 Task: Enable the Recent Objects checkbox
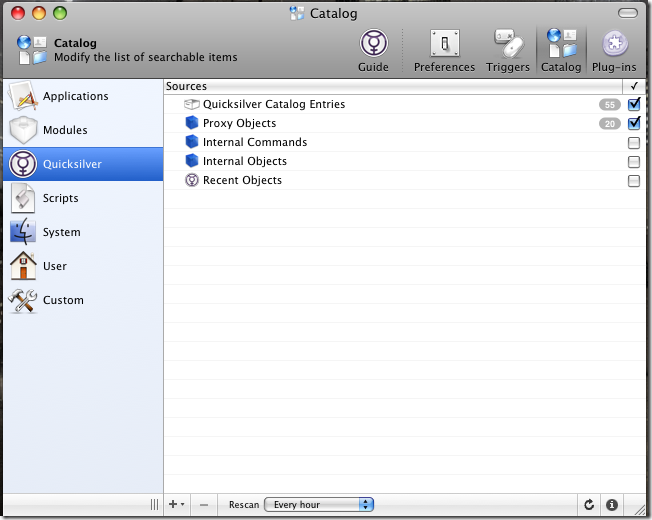634,181
